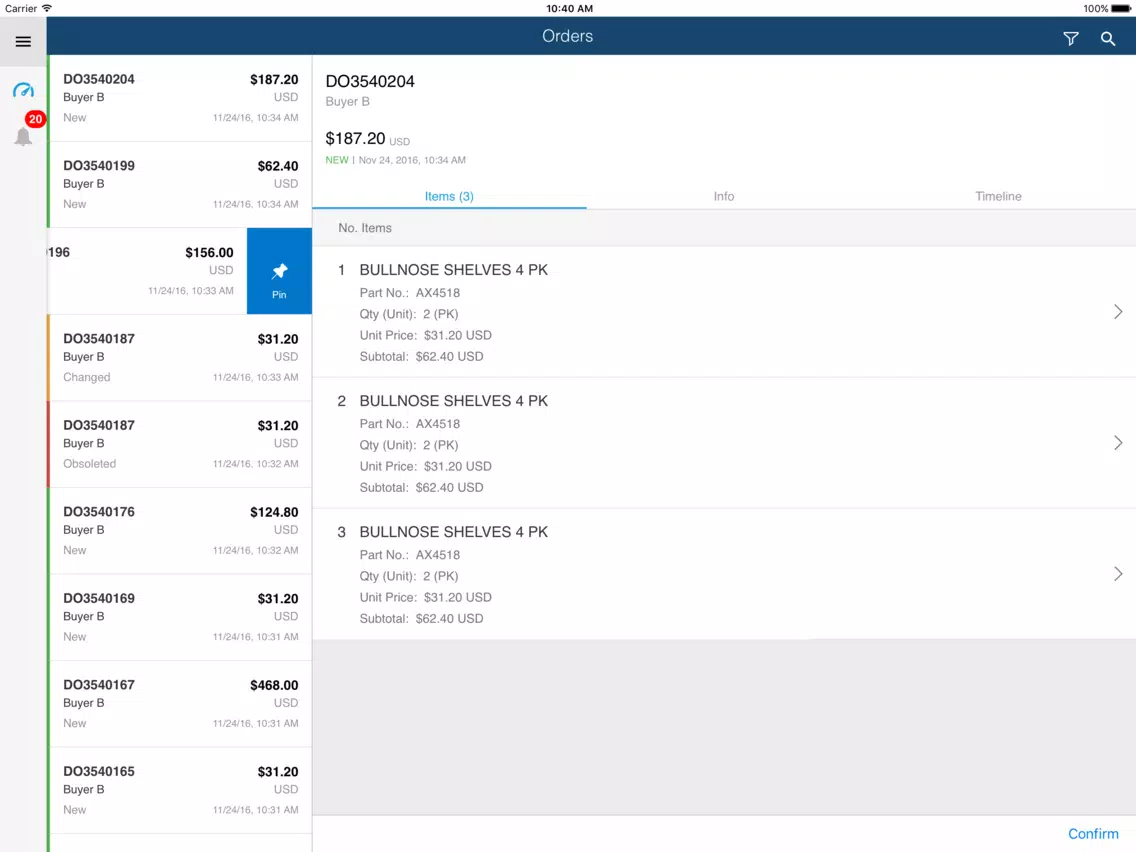1136x852 pixels.
Task: Select order DO3540176 for $124.80
Action: [180, 530]
